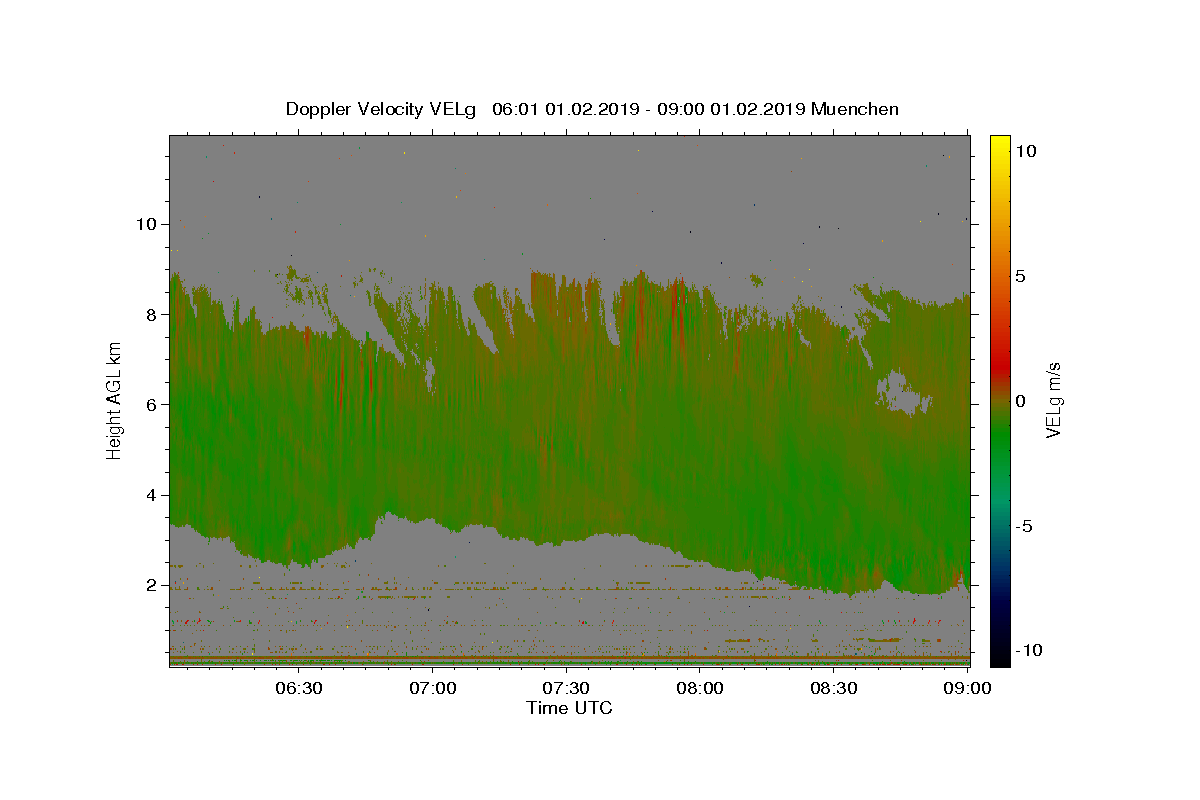Click the colorbar value -10 label
Viewport: 1200px width, 800px height.
click(1029, 651)
